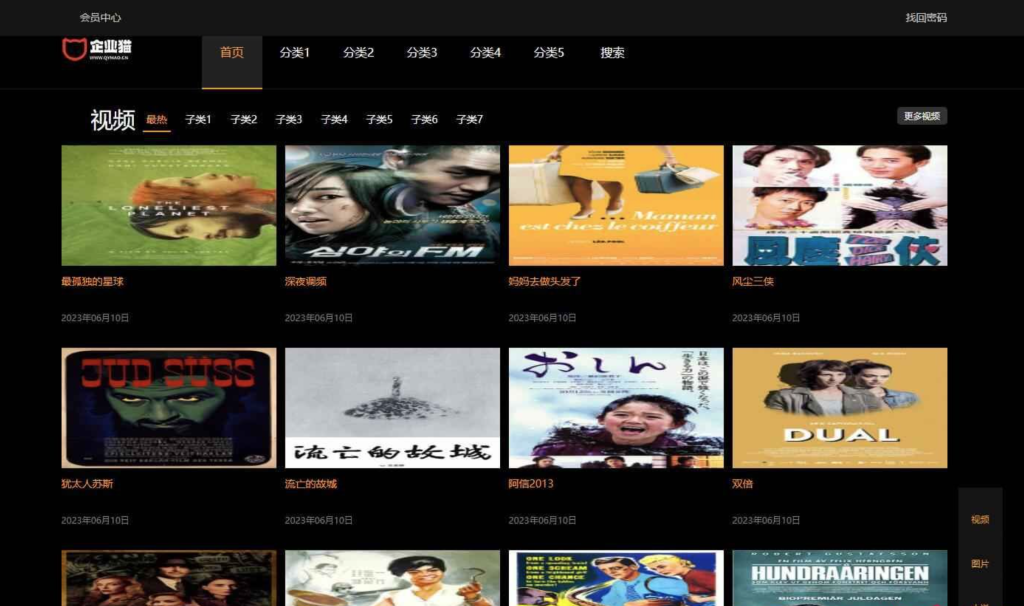Go to the 分类1 menu item
Image resolution: width=1024 pixels, height=606 pixels.
[295, 53]
